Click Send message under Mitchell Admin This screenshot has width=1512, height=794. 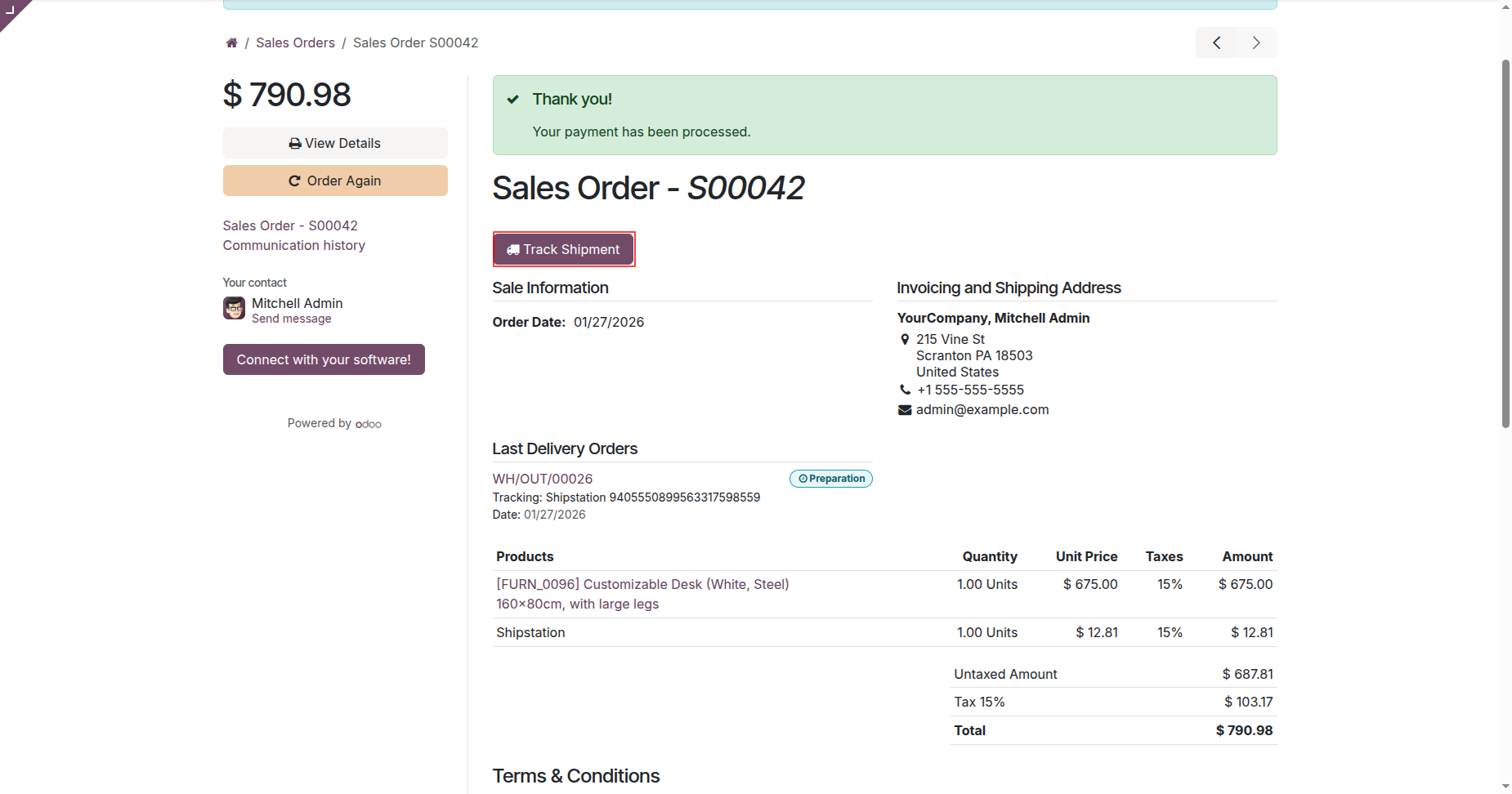pos(292,319)
